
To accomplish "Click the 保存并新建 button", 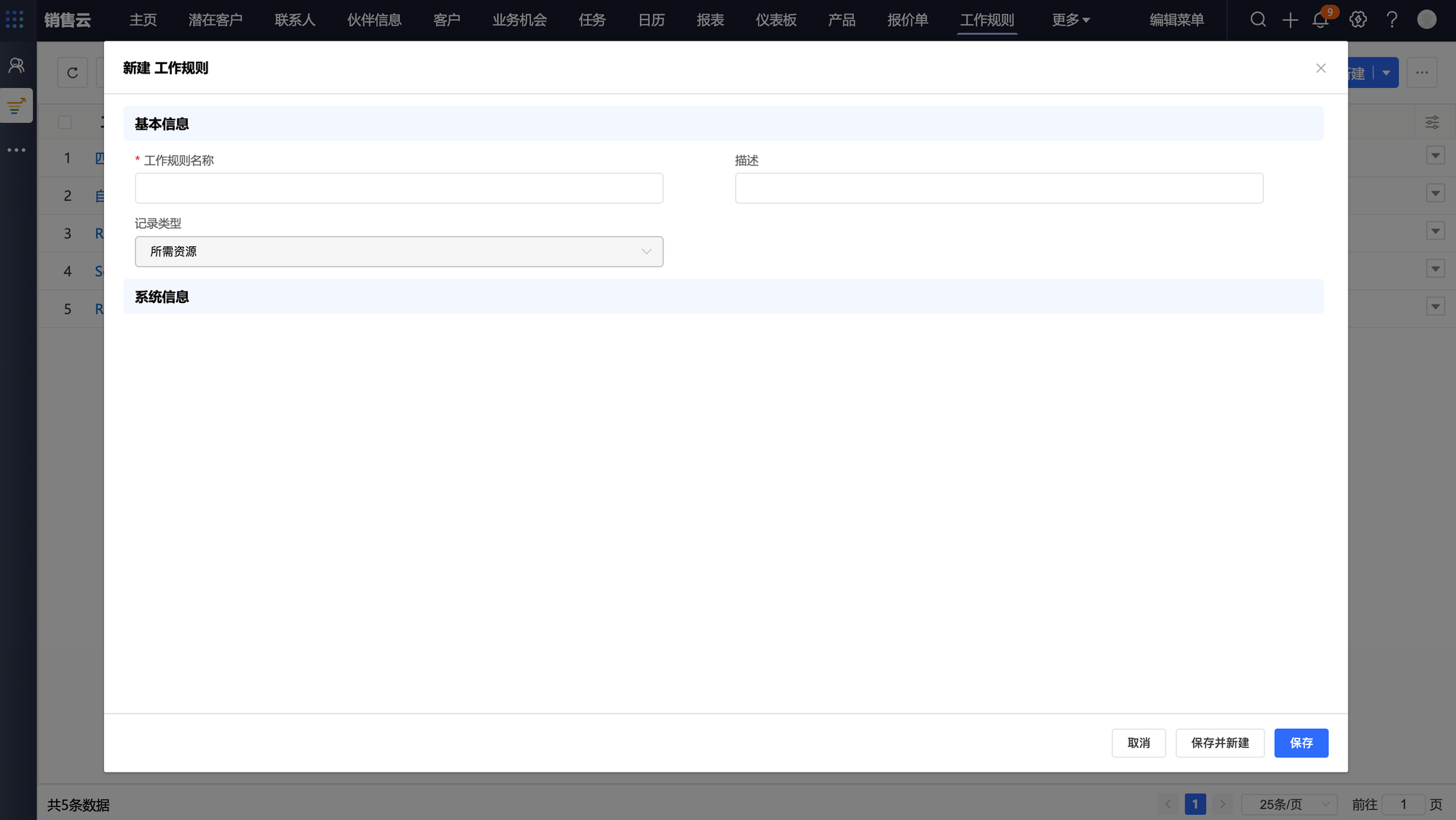I will click(x=1219, y=743).
